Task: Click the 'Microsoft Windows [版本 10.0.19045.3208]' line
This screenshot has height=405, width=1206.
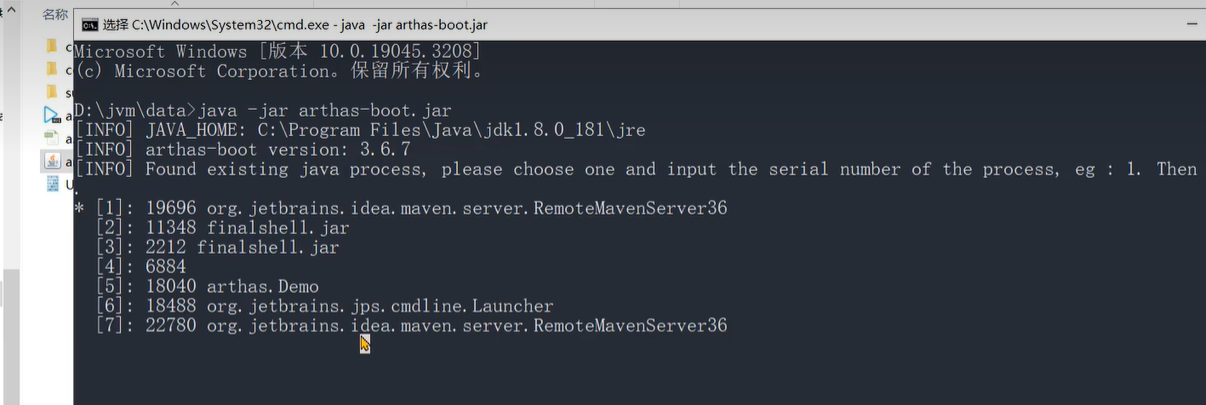Action: click(x=277, y=51)
